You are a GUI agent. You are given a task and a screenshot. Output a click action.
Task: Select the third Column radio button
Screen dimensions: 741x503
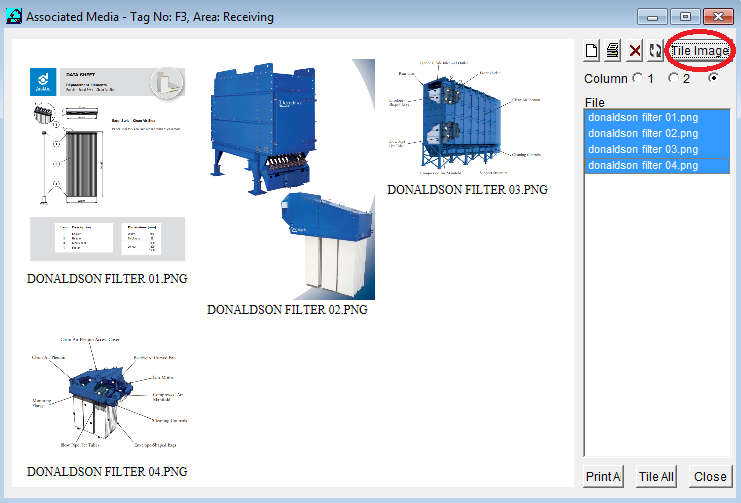[x=714, y=78]
